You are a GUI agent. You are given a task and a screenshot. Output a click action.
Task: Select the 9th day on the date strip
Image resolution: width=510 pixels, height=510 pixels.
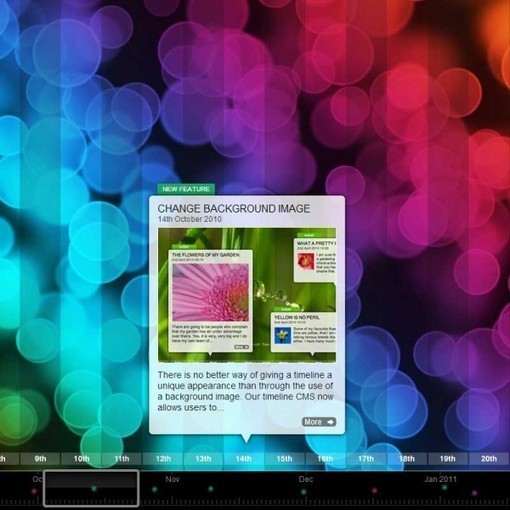40,459
